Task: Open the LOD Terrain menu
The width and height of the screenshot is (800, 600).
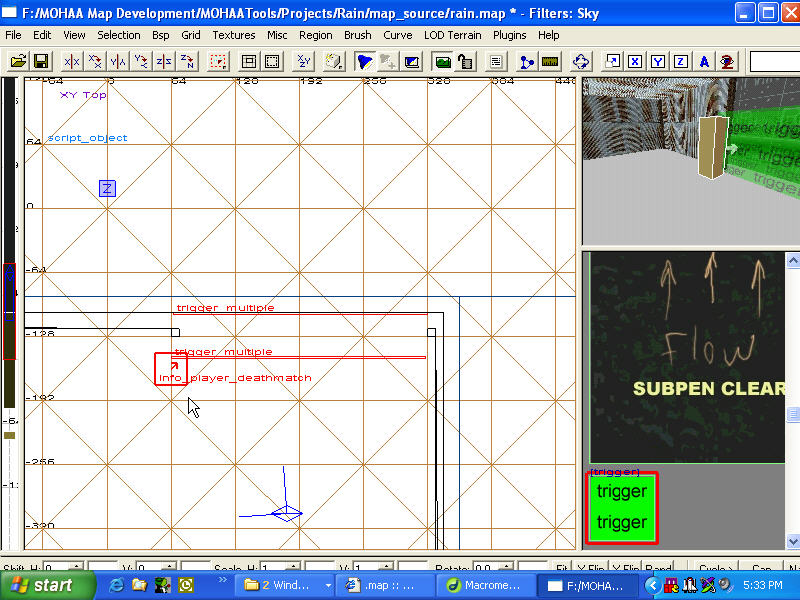Action: pyautogui.click(x=452, y=35)
